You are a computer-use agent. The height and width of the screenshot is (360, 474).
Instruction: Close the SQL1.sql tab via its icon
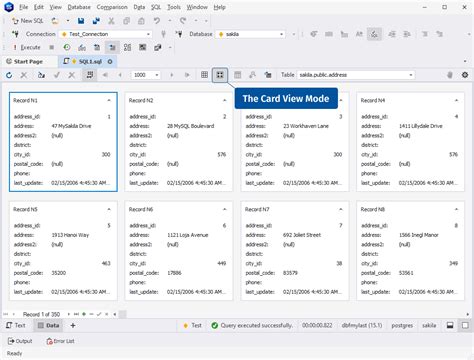110,62
